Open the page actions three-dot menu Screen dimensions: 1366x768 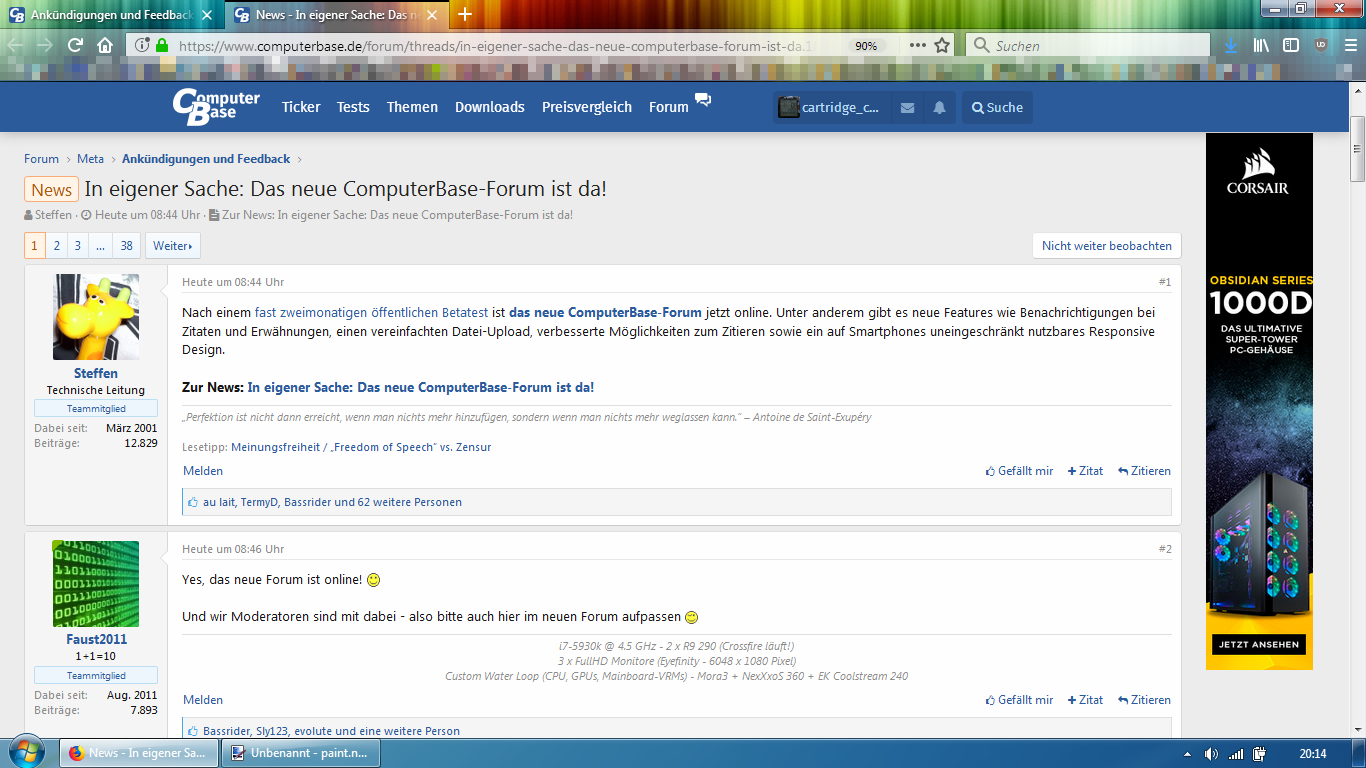pos(917,45)
